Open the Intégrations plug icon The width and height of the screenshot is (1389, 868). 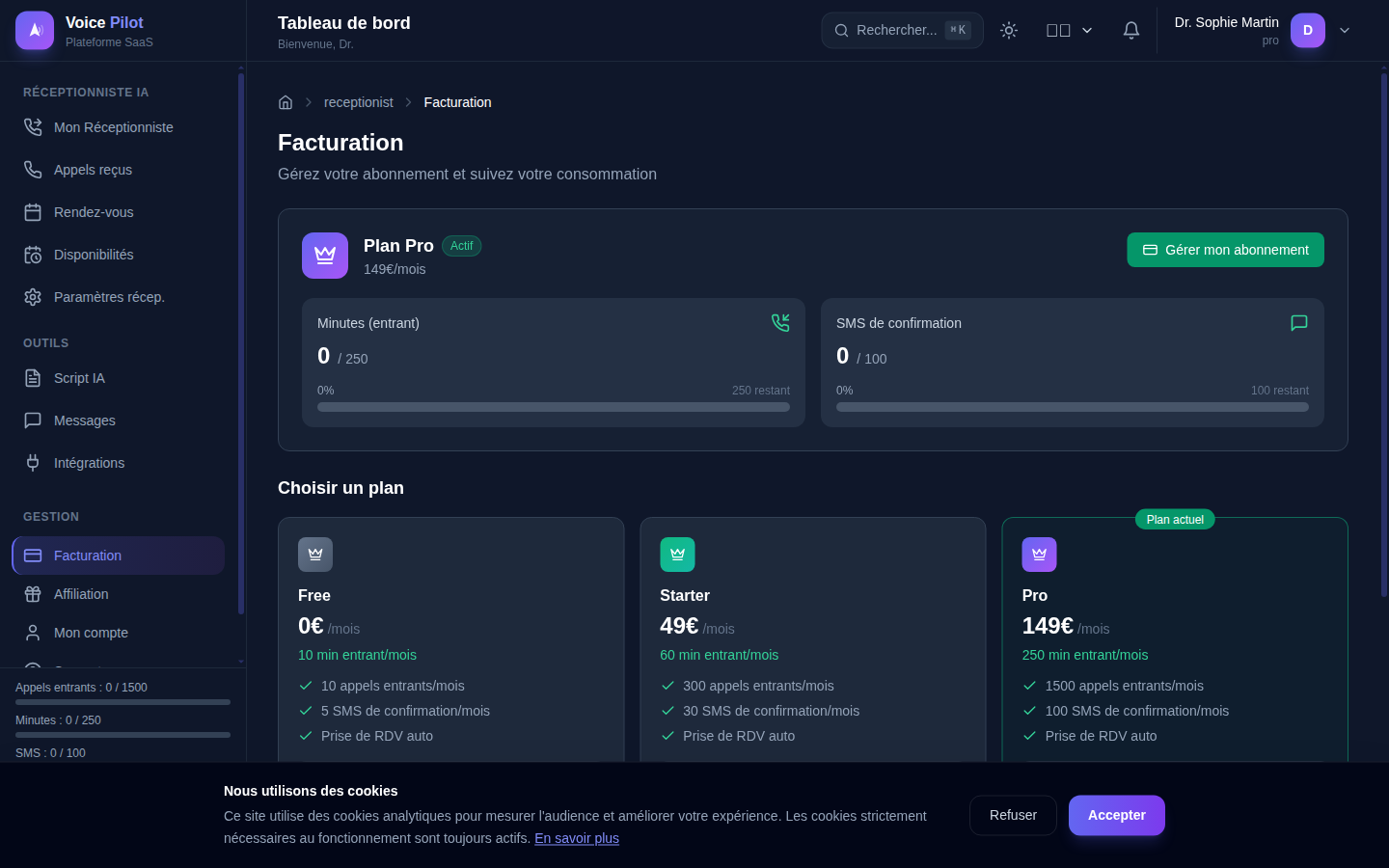[x=33, y=463]
